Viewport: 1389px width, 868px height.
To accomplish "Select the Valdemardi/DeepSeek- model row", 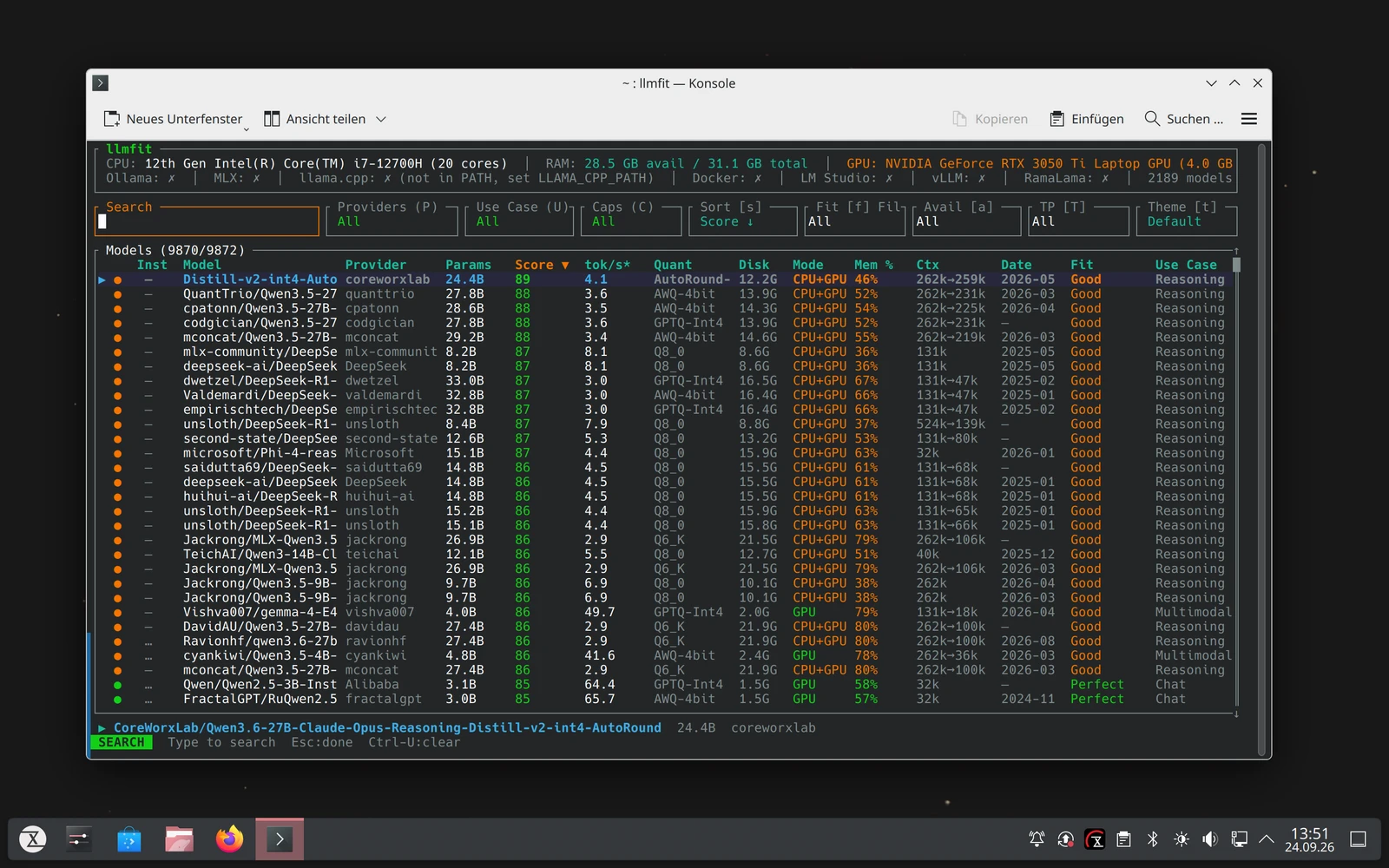I will click(664, 395).
